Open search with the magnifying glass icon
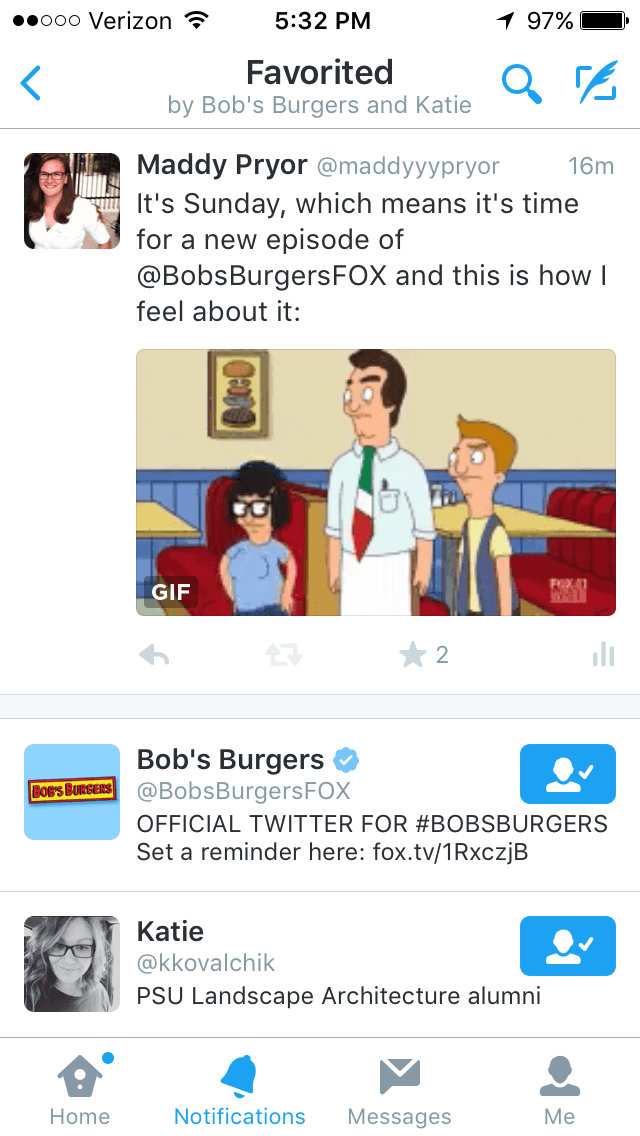Screen dimensions: 640x1136 (521, 83)
